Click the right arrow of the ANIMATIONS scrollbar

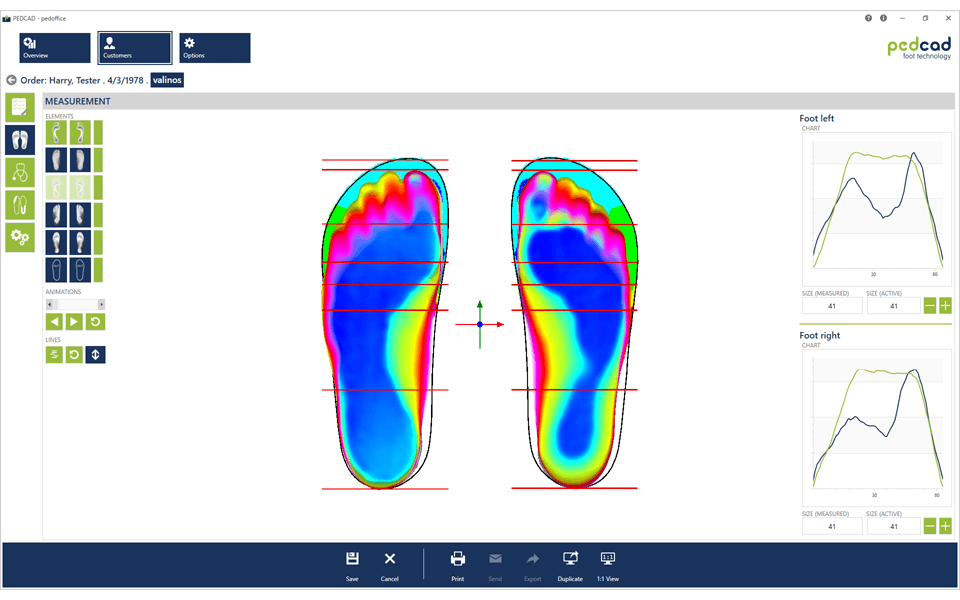[x=102, y=304]
